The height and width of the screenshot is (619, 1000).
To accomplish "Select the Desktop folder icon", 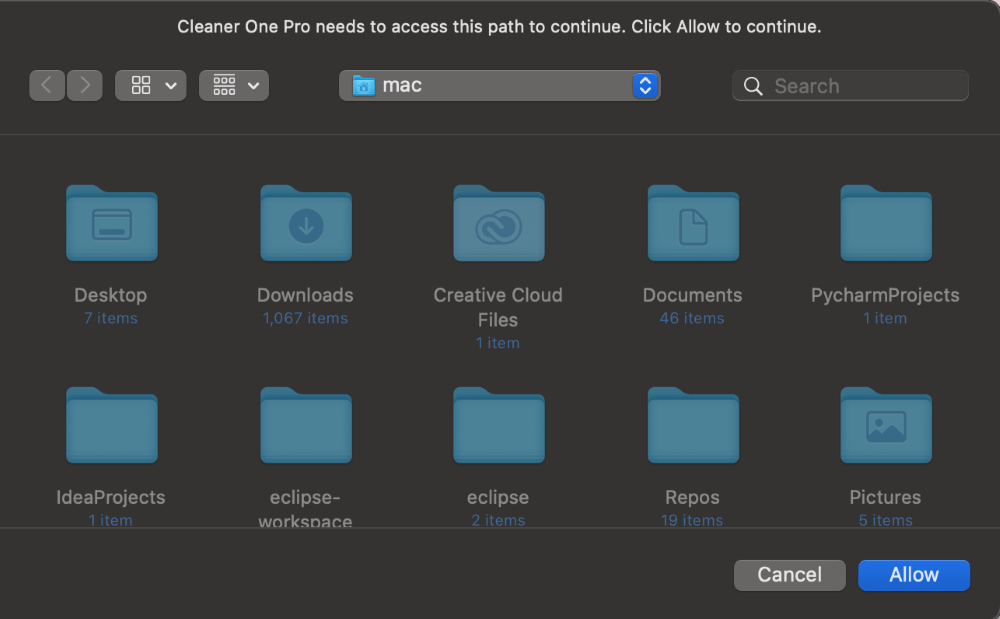I will 112,223.
